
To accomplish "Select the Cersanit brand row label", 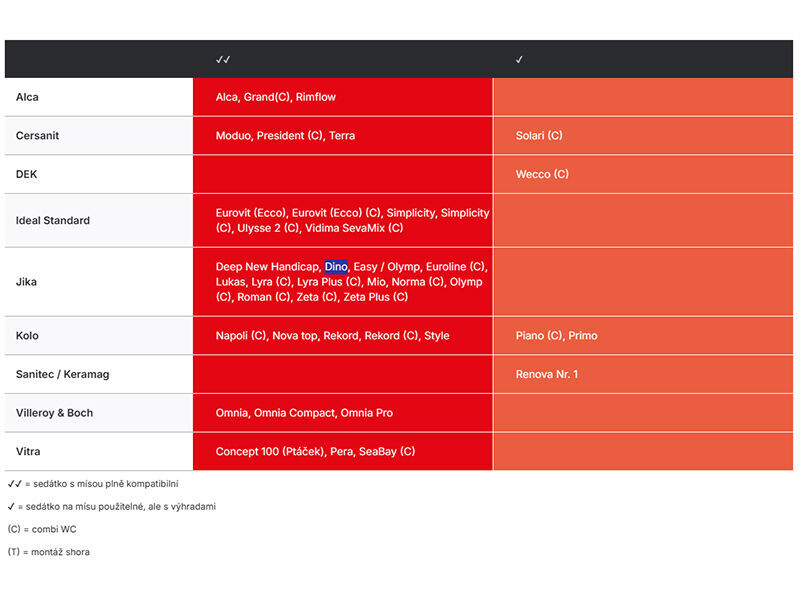I will (37, 136).
